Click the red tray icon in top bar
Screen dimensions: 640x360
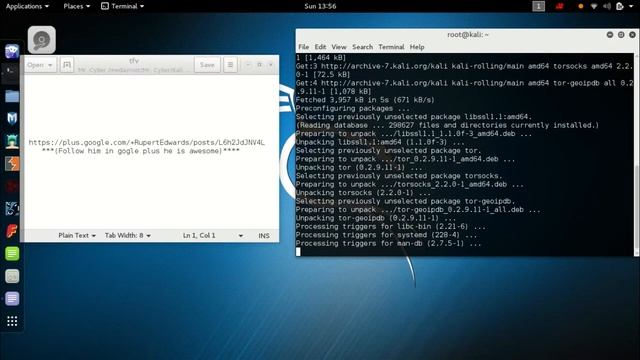560,6
